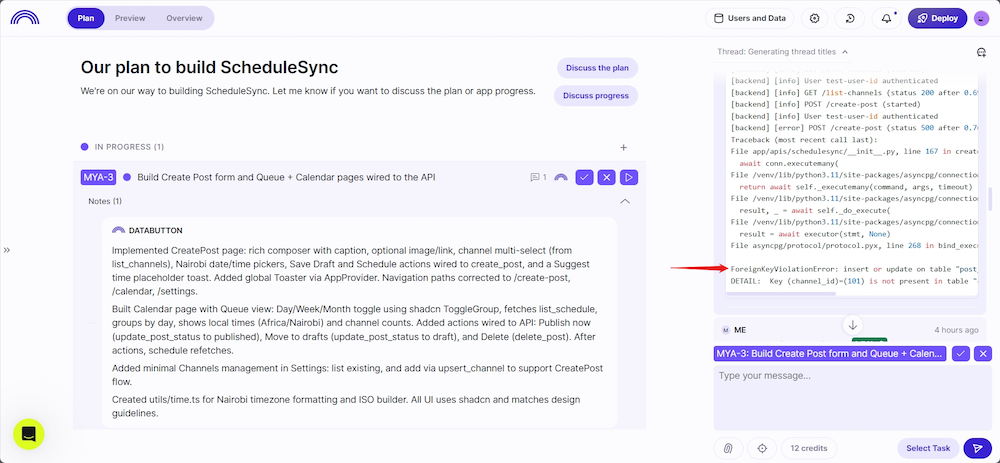The height and width of the screenshot is (463, 1000).
Task: Click the MYA-3 task chip above message box
Action: (x=830, y=354)
